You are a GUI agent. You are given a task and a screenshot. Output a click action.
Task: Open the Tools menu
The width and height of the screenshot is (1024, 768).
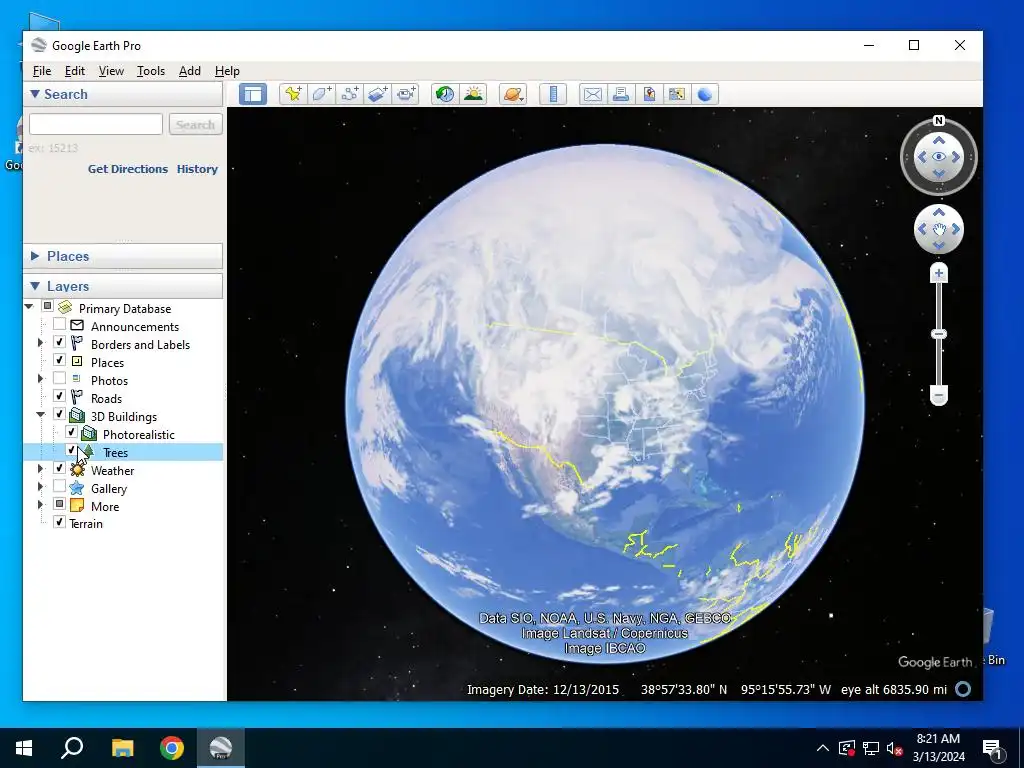[x=151, y=71]
